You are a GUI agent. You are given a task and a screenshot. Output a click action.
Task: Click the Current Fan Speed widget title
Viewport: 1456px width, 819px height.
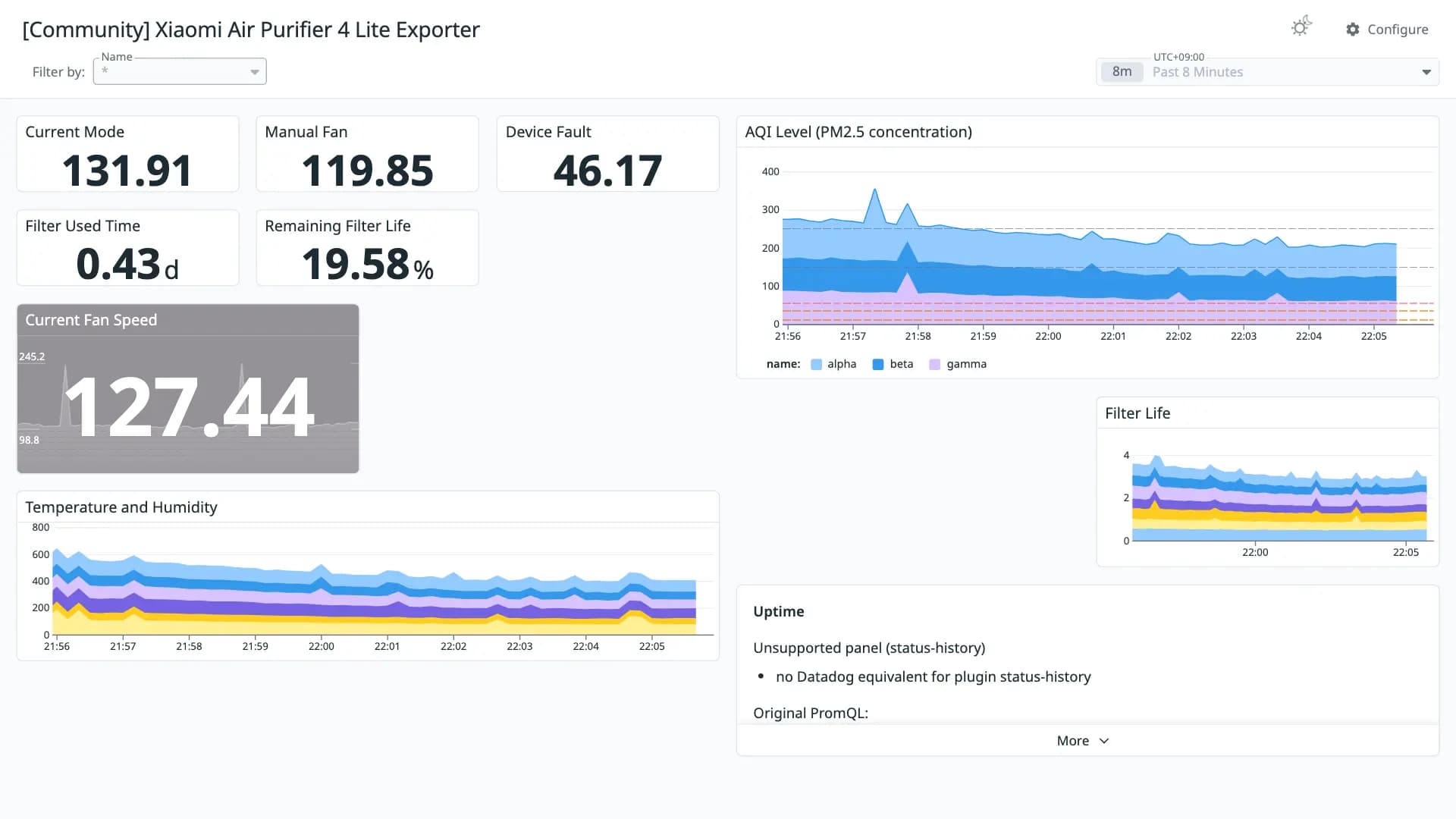pyautogui.click(x=91, y=320)
